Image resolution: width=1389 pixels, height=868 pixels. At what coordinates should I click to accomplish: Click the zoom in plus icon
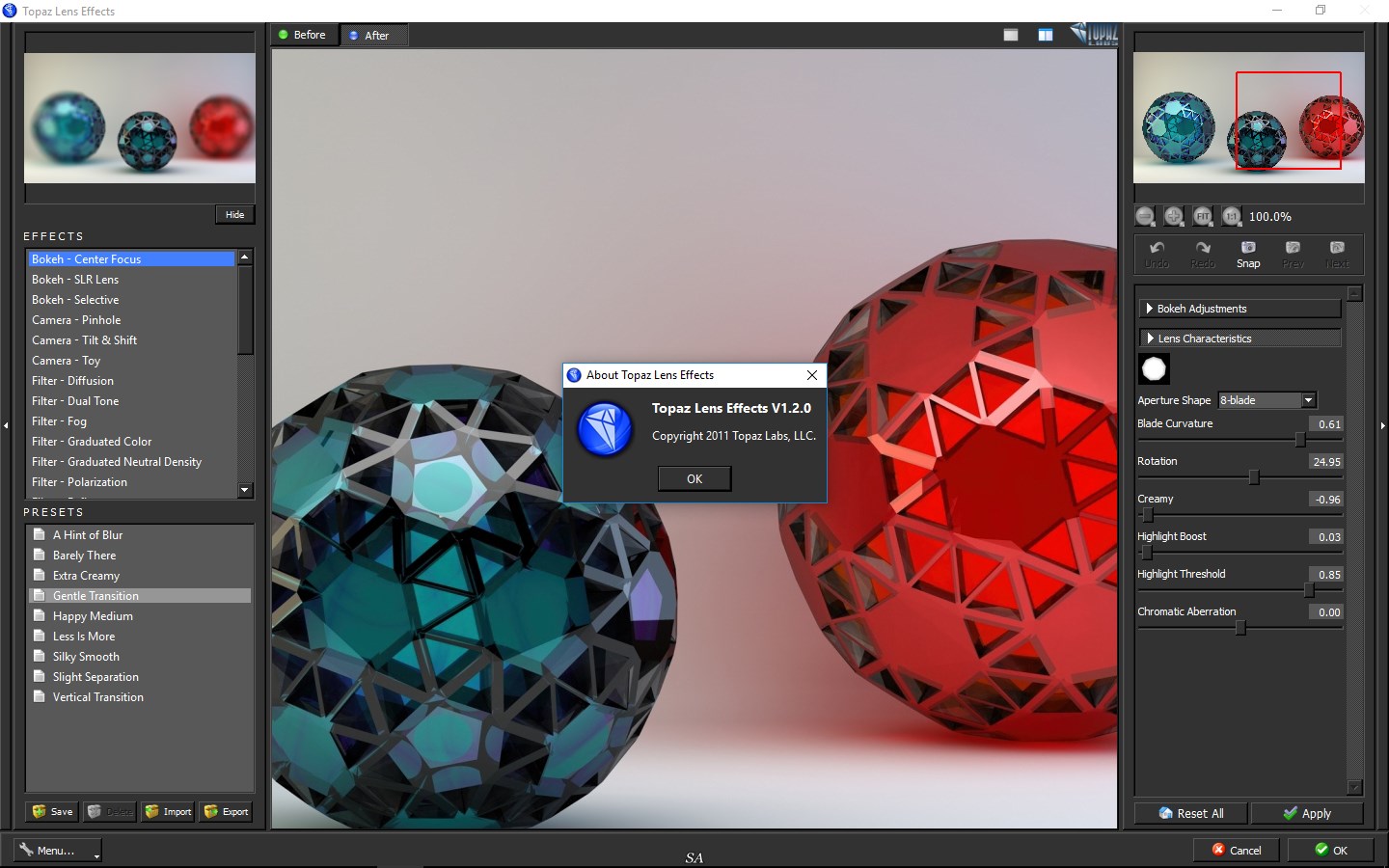(x=1174, y=216)
